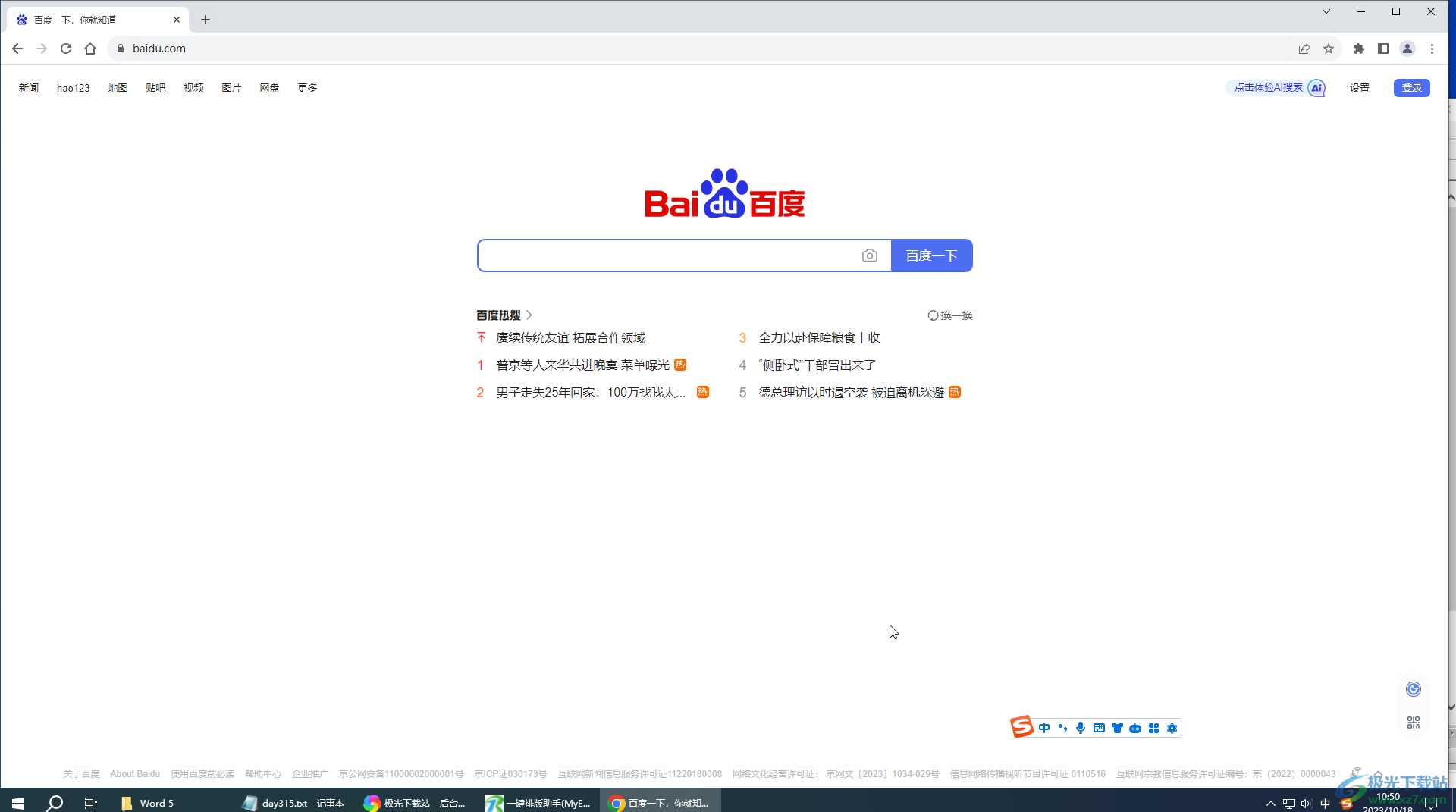Switch to 极光下载站 browser in taskbar
The image size is (1456, 812).
tap(415, 803)
